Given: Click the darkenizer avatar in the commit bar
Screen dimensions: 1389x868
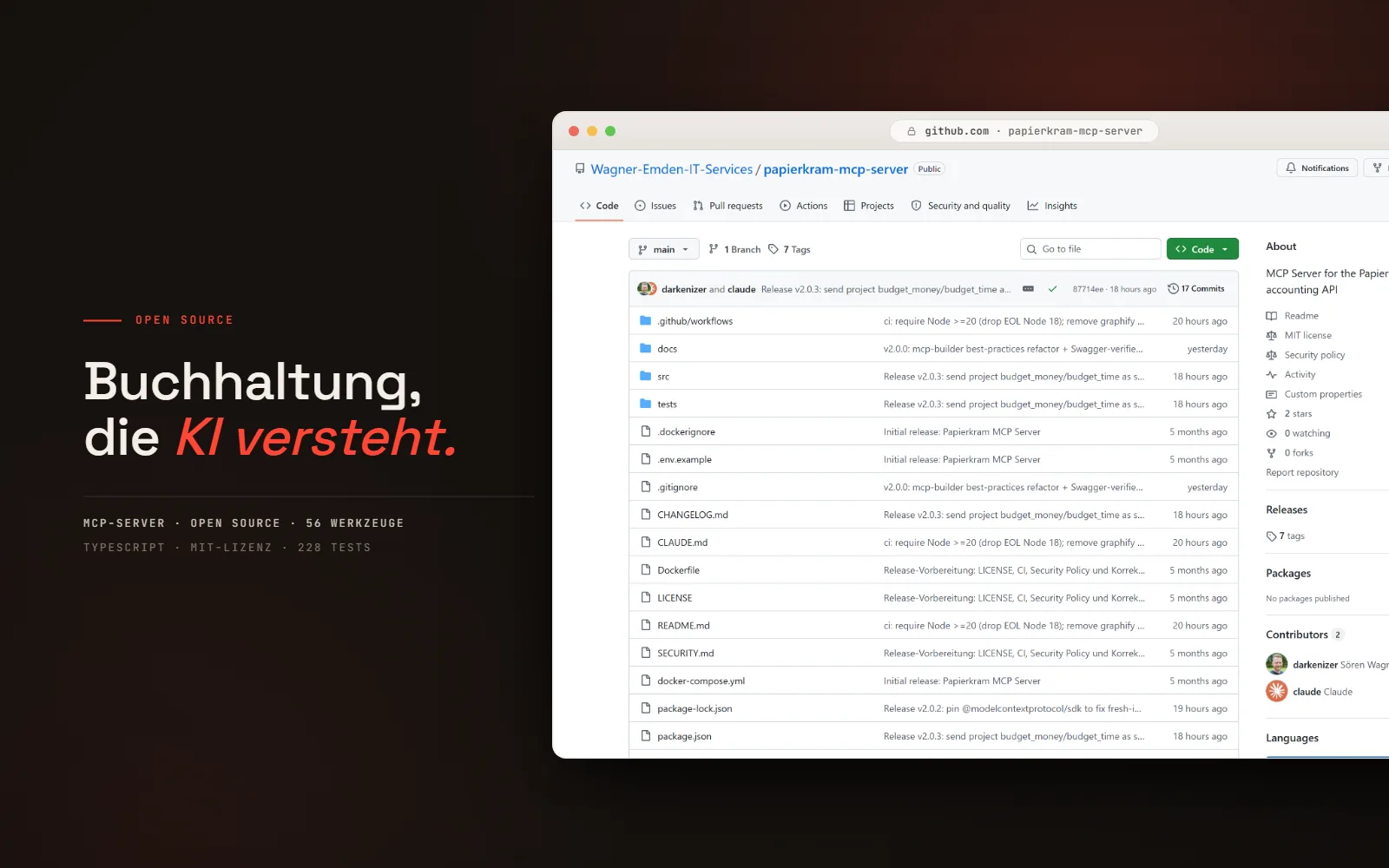Looking at the screenshot, I should coord(643,289).
